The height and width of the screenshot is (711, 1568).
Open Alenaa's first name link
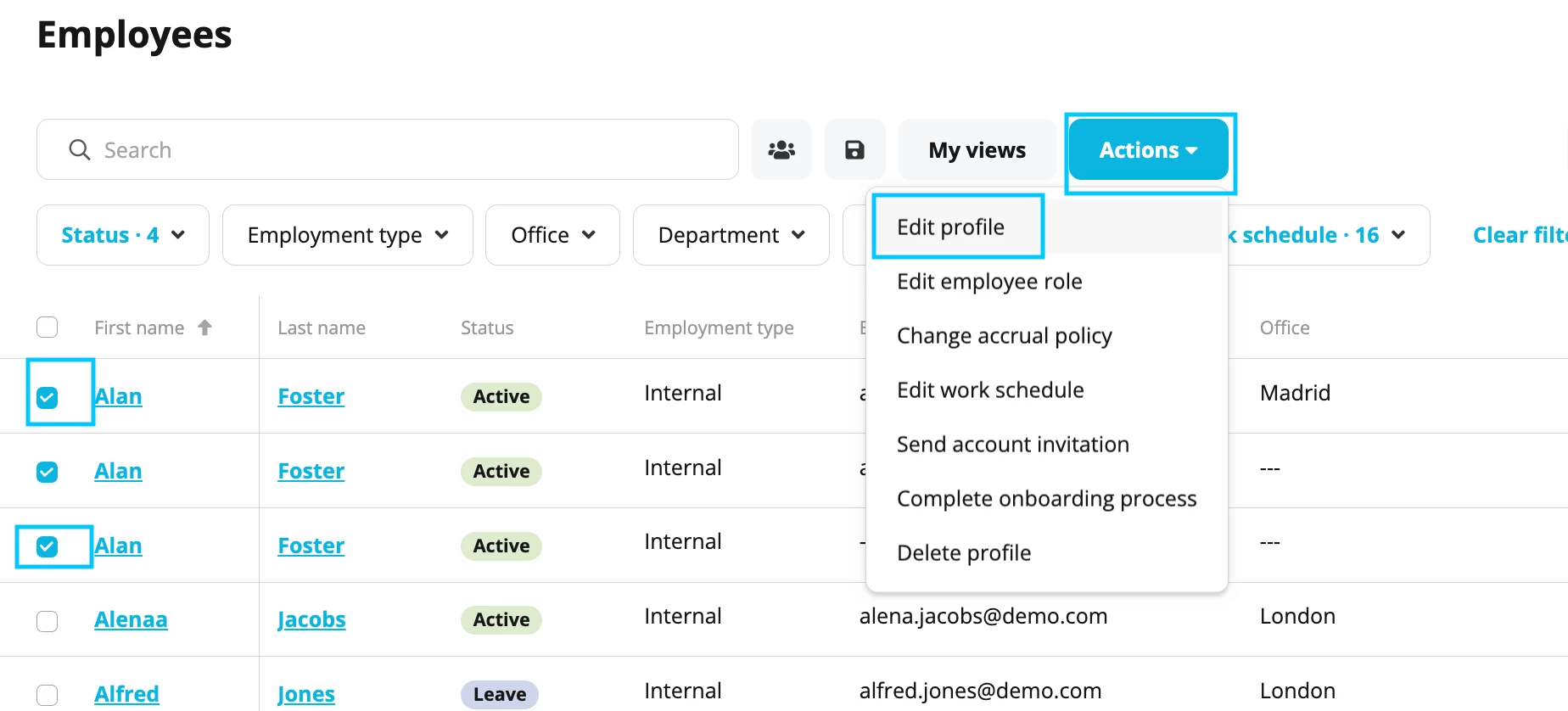coord(131,620)
